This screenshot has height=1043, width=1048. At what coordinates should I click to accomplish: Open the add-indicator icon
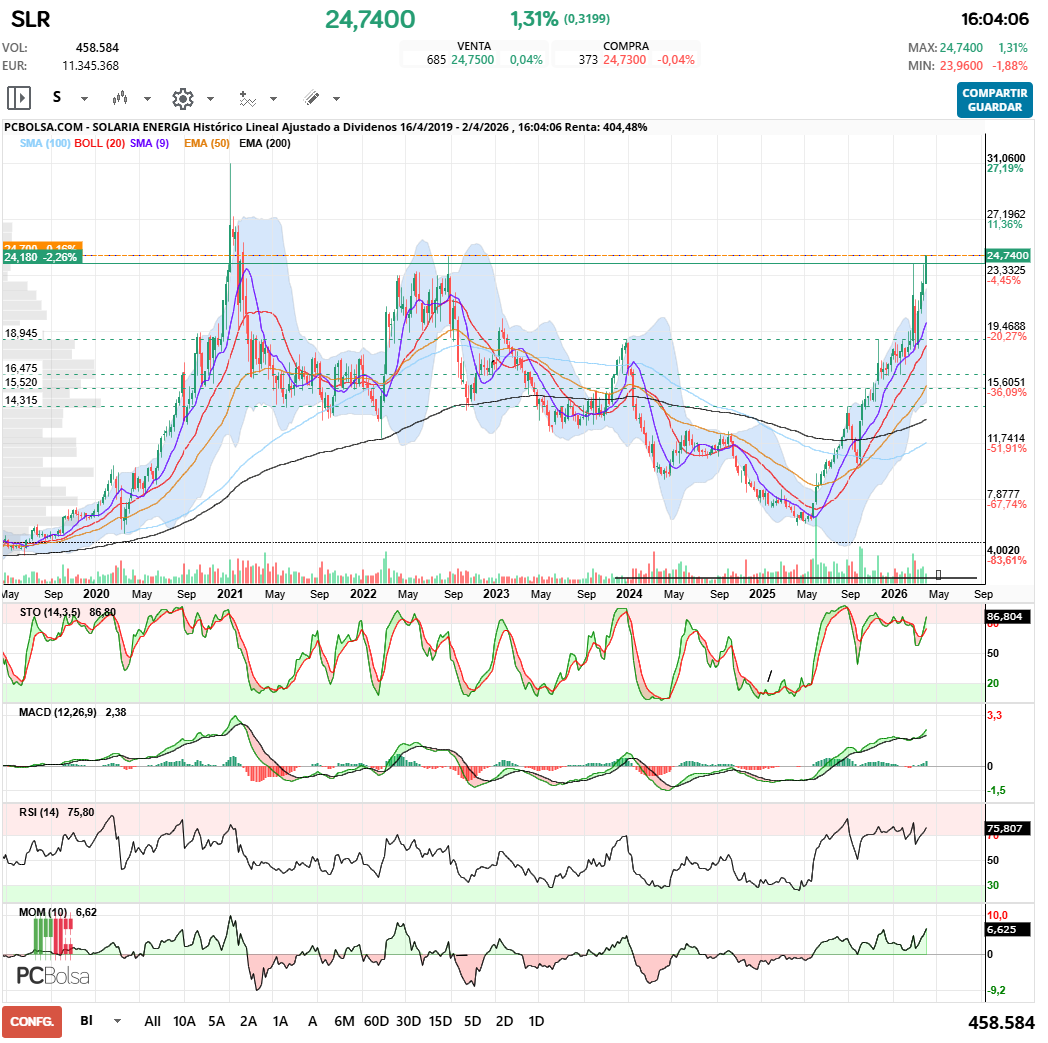point(247,98)
